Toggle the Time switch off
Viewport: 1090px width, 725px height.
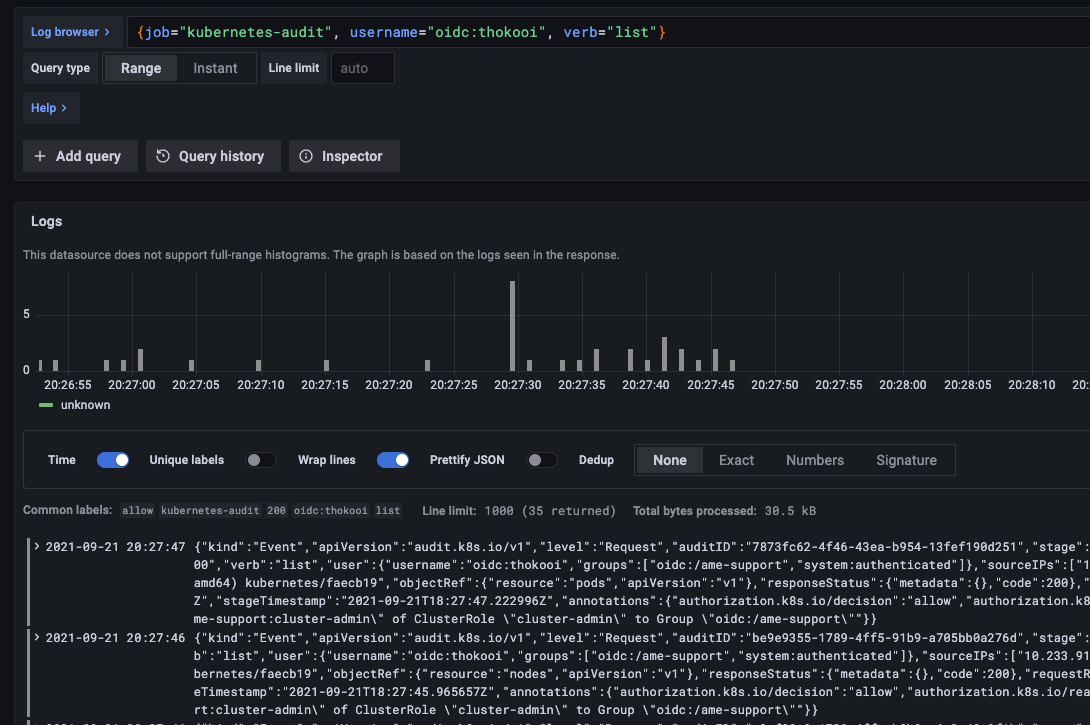pos(113,460)
